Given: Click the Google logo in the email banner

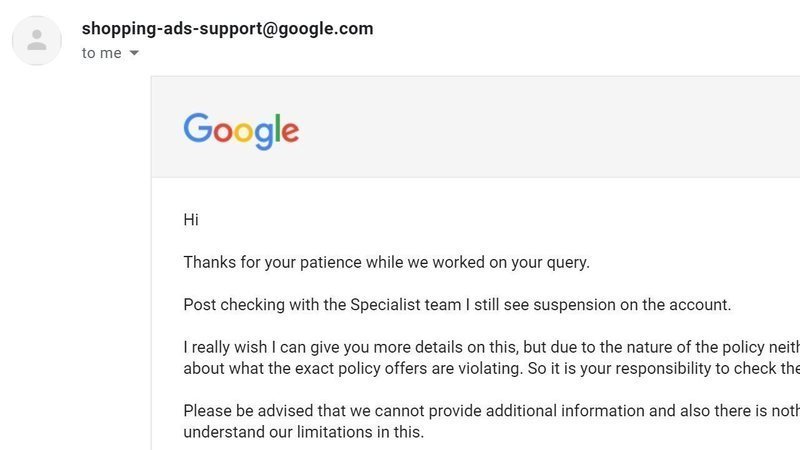Looking at the screenshot, I should (x=241, y=130).
